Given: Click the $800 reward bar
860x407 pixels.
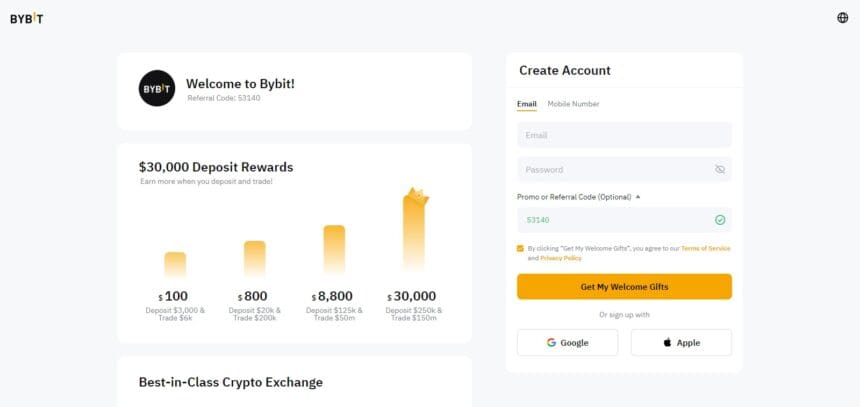Looking at the screenshot, I should [254, 258].
